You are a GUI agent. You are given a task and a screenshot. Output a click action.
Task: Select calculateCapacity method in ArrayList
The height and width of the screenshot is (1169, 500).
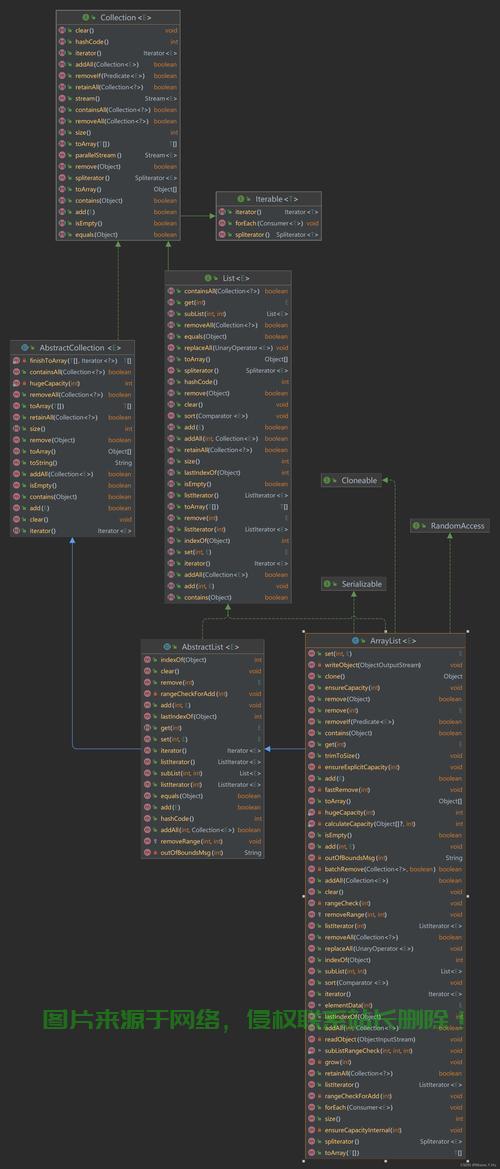386,824
